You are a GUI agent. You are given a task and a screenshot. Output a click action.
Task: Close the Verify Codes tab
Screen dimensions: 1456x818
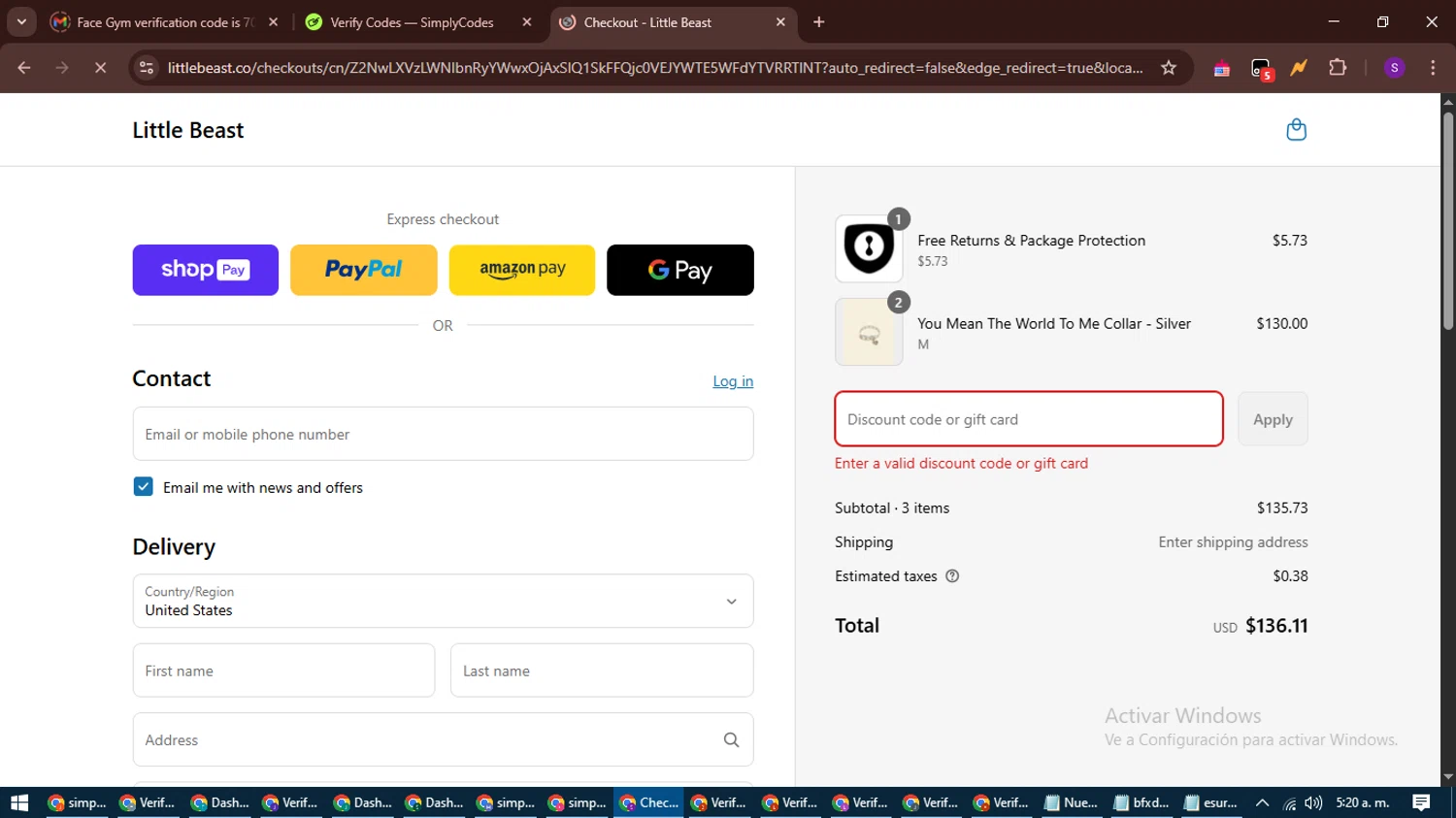[527, 22]
